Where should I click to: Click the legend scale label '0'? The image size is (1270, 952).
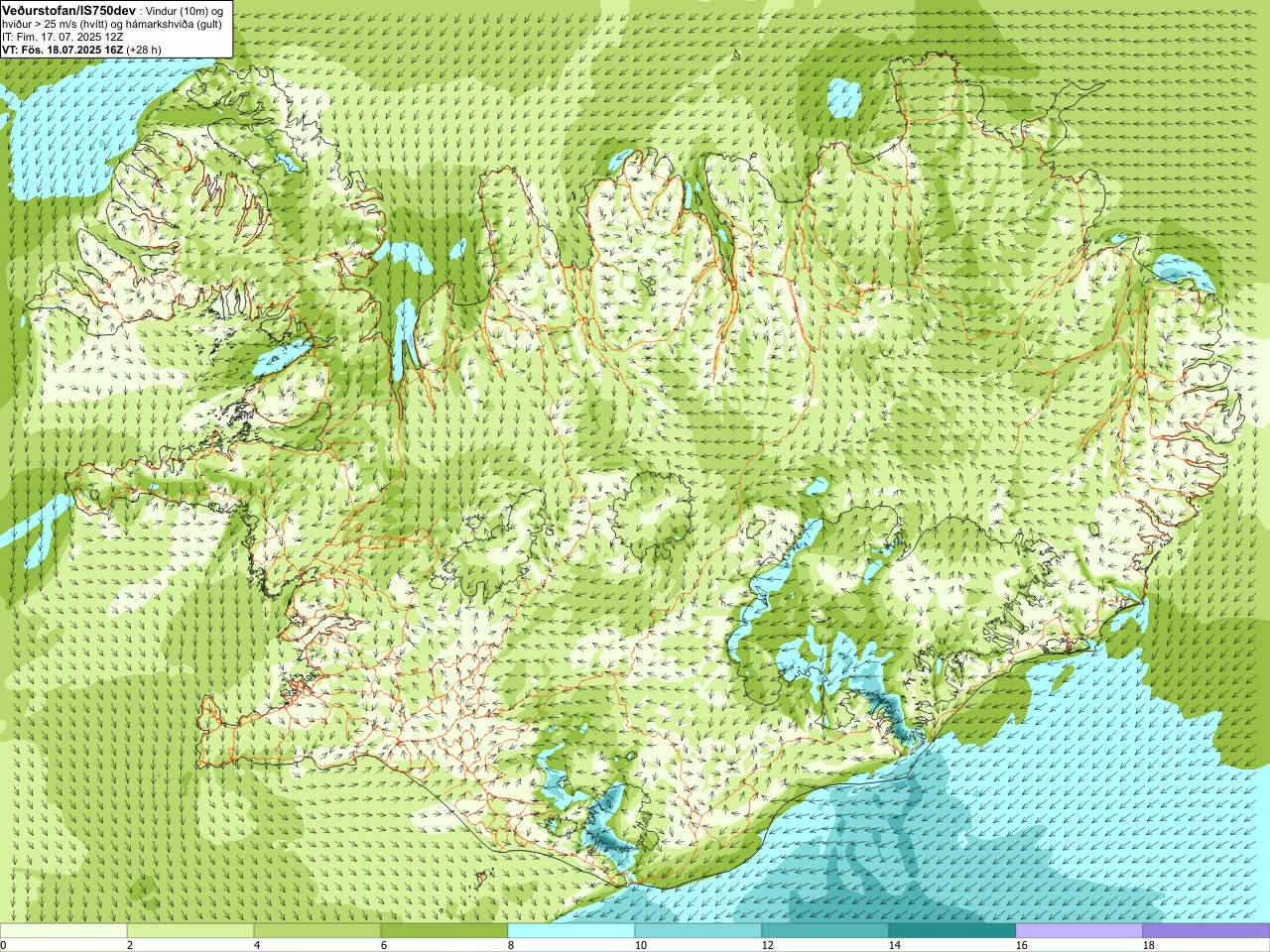point(3,945)
